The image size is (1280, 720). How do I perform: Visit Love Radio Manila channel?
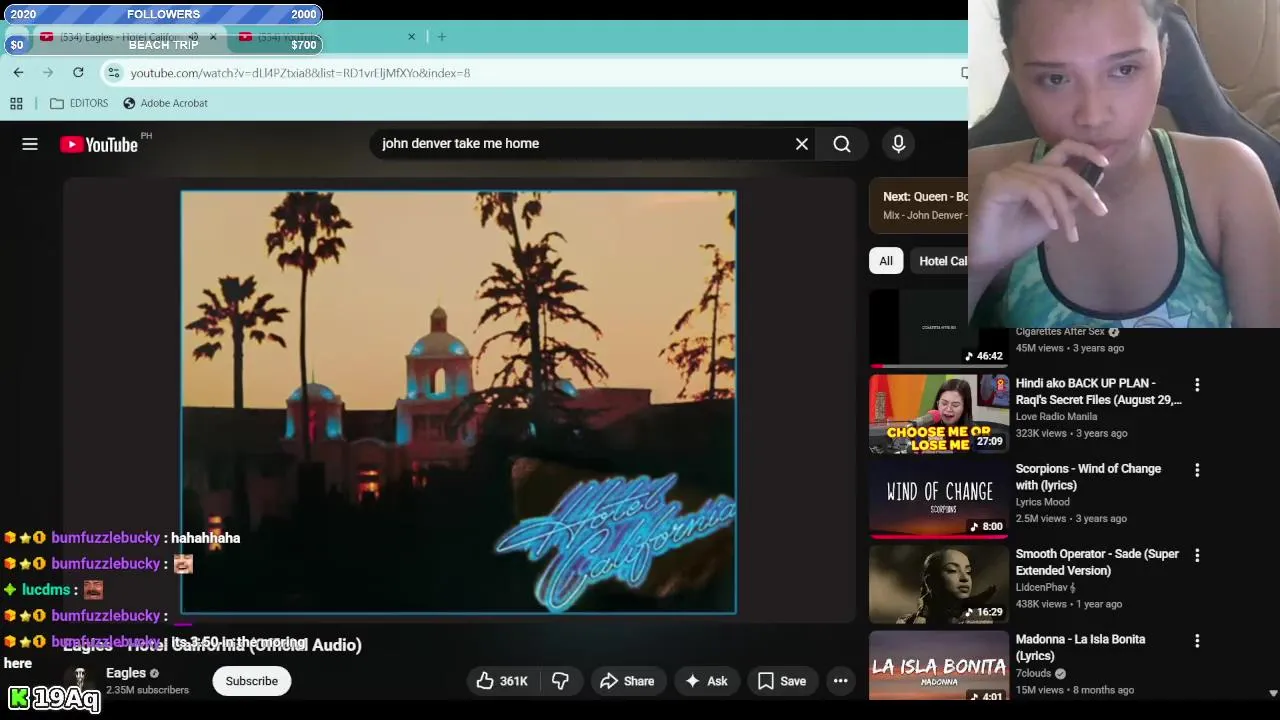(1056, 417)
